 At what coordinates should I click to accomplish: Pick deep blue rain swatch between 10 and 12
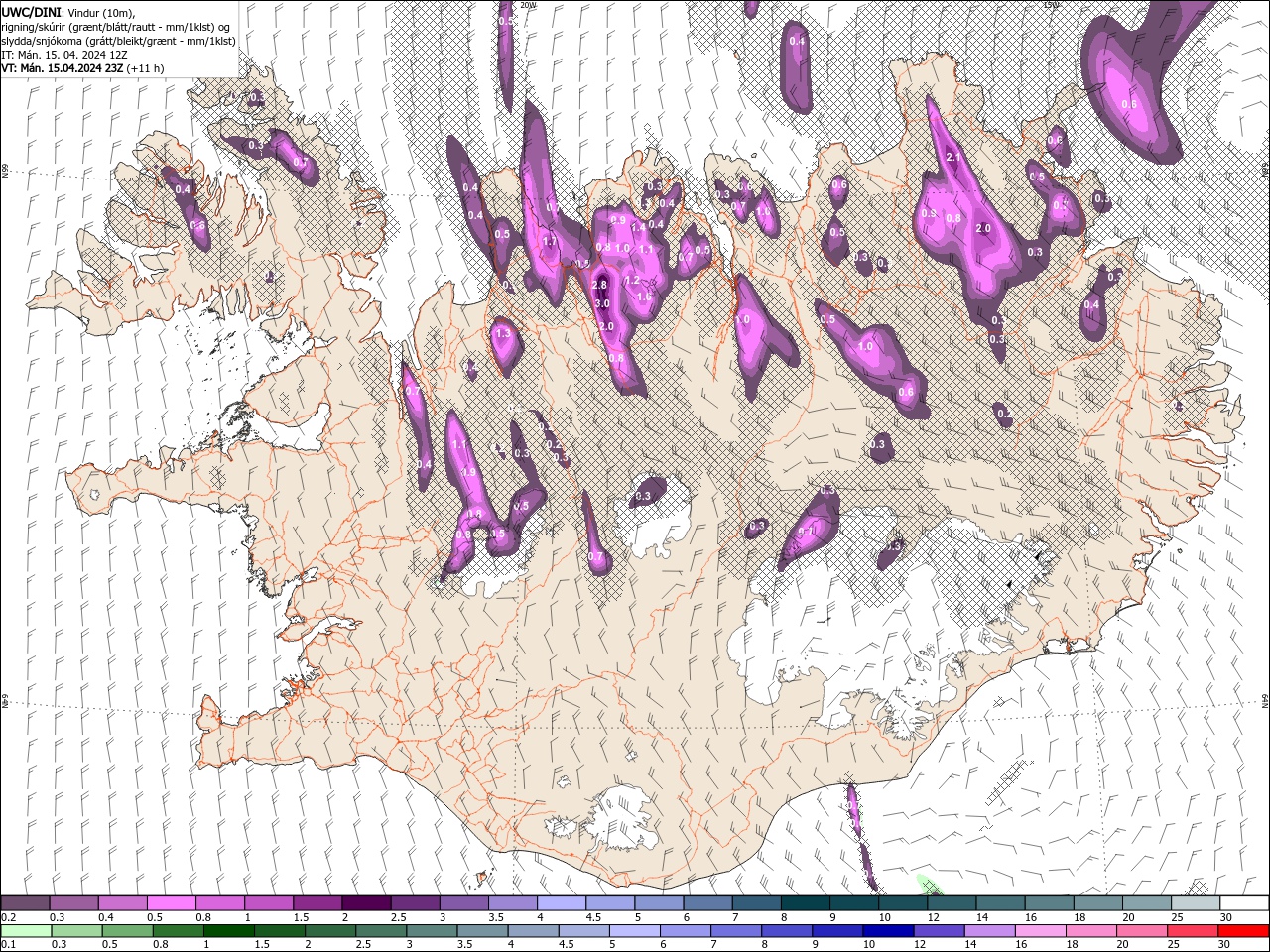(888, 931)
